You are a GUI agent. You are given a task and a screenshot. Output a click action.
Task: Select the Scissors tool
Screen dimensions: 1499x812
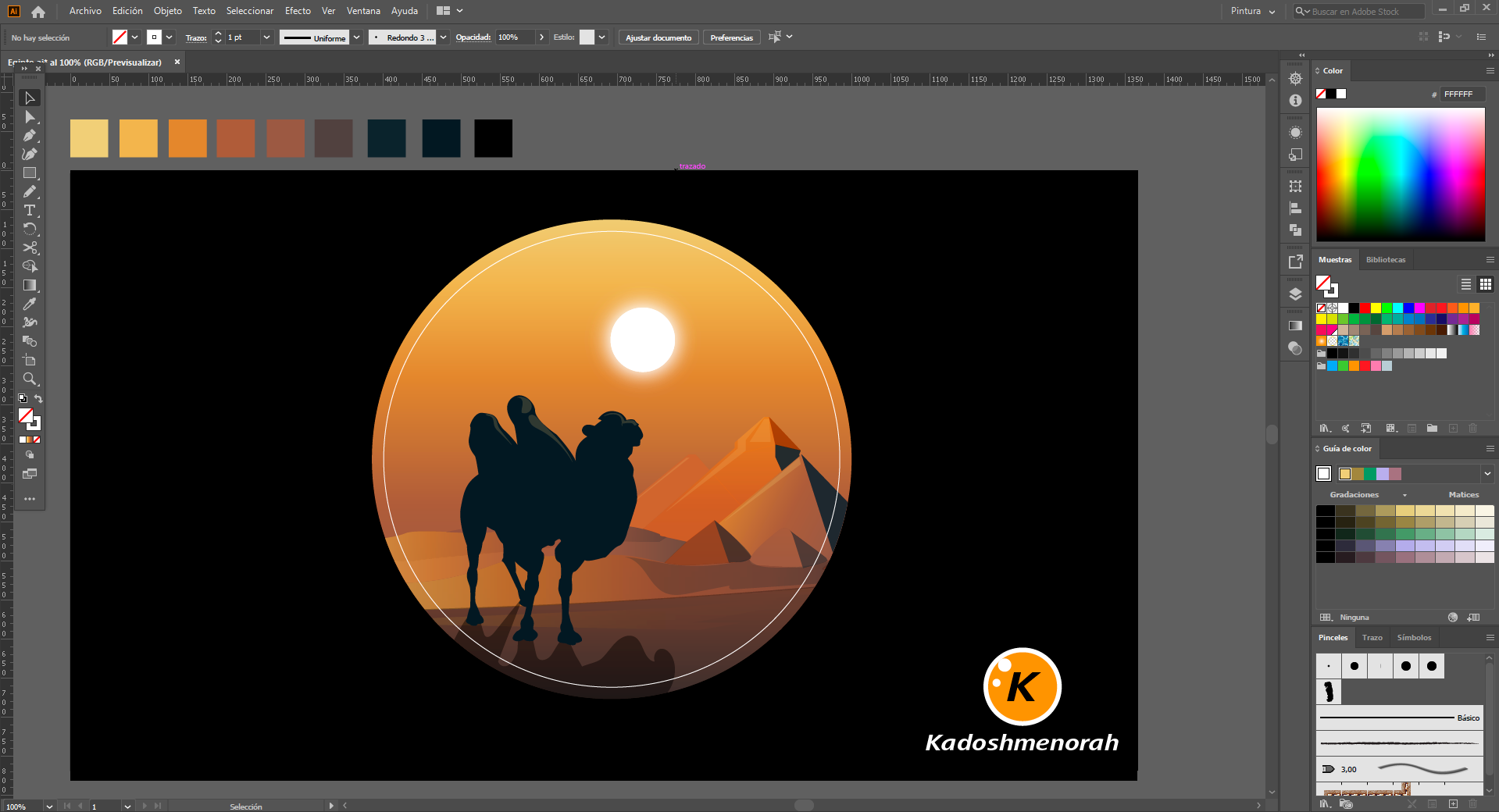30,248
